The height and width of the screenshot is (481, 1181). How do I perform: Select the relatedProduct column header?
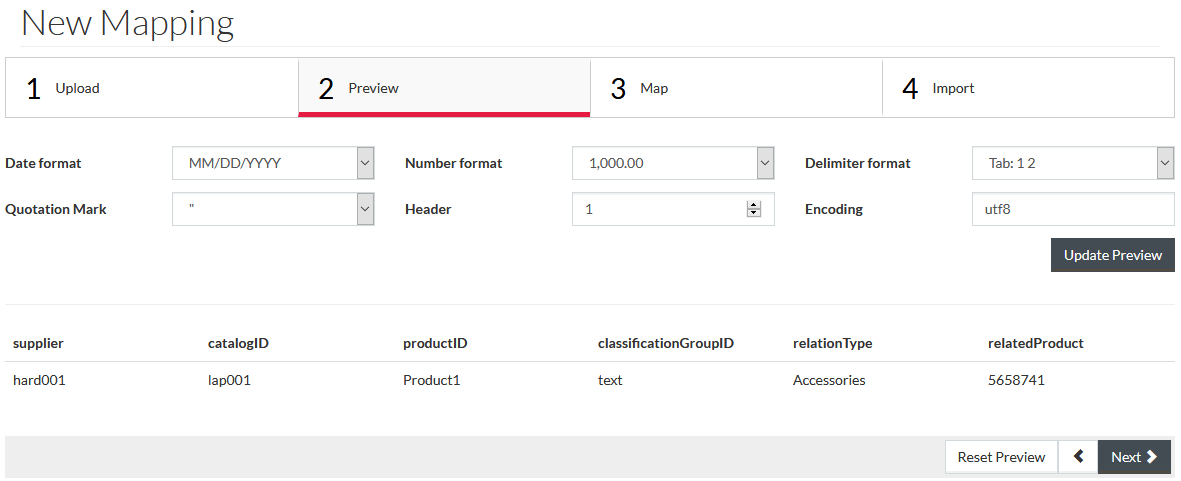[x=1036, y=343]
